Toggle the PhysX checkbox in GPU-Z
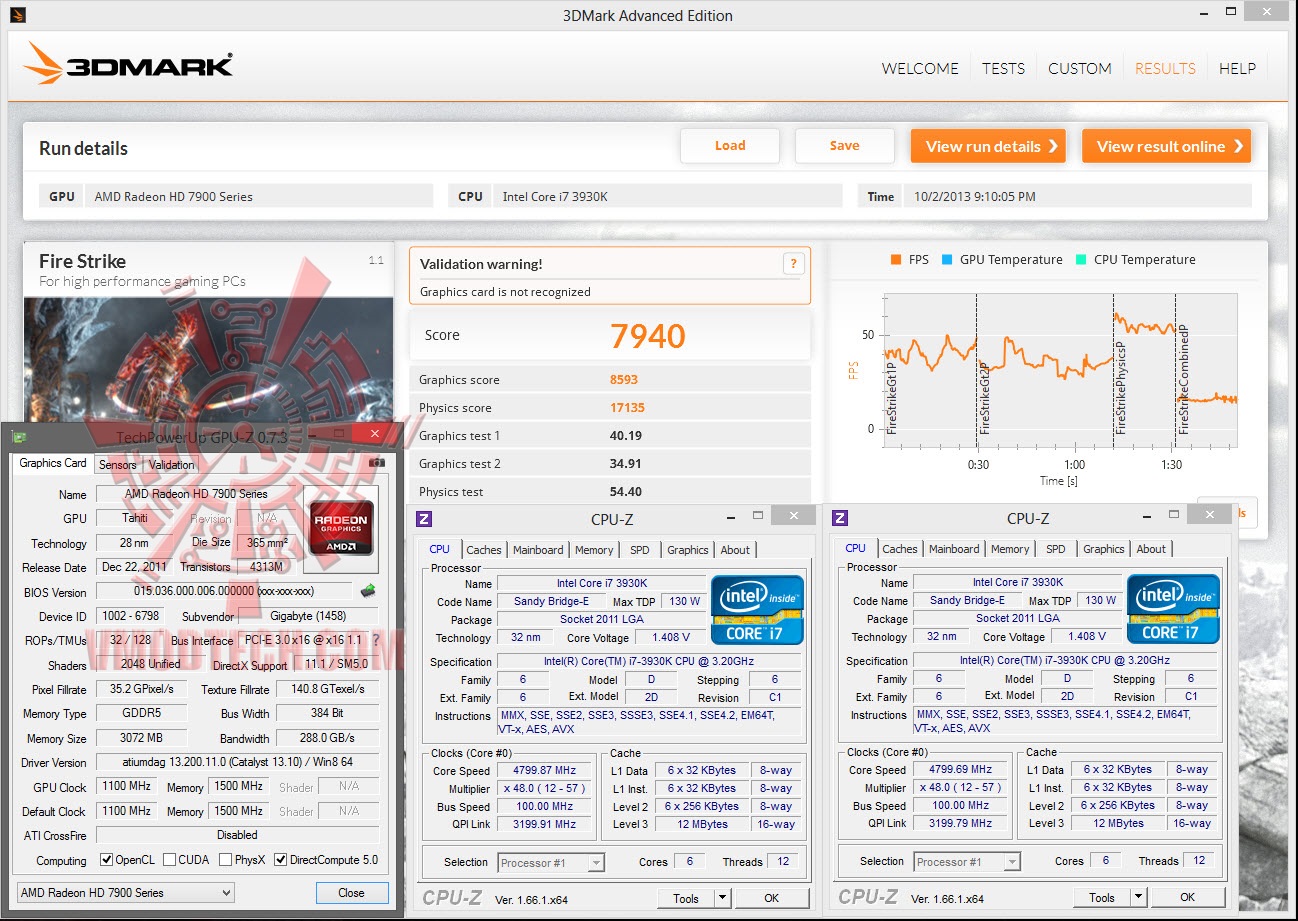Viewport: 1298px width, 921px height. click(225, 860)
